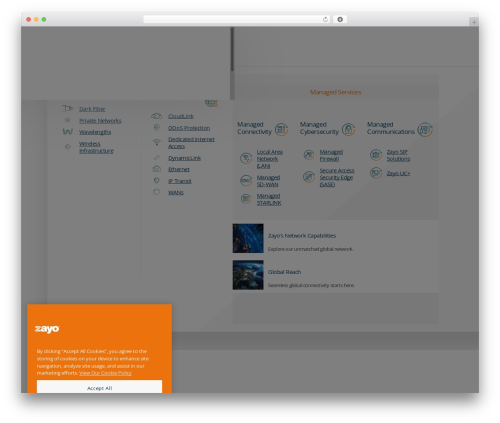
Task: Open the Managed STARLINK link
Action: point(269,199)
